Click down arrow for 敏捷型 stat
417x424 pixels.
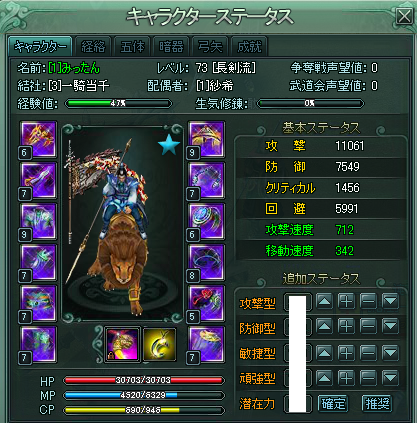click(x=390, y=353)
